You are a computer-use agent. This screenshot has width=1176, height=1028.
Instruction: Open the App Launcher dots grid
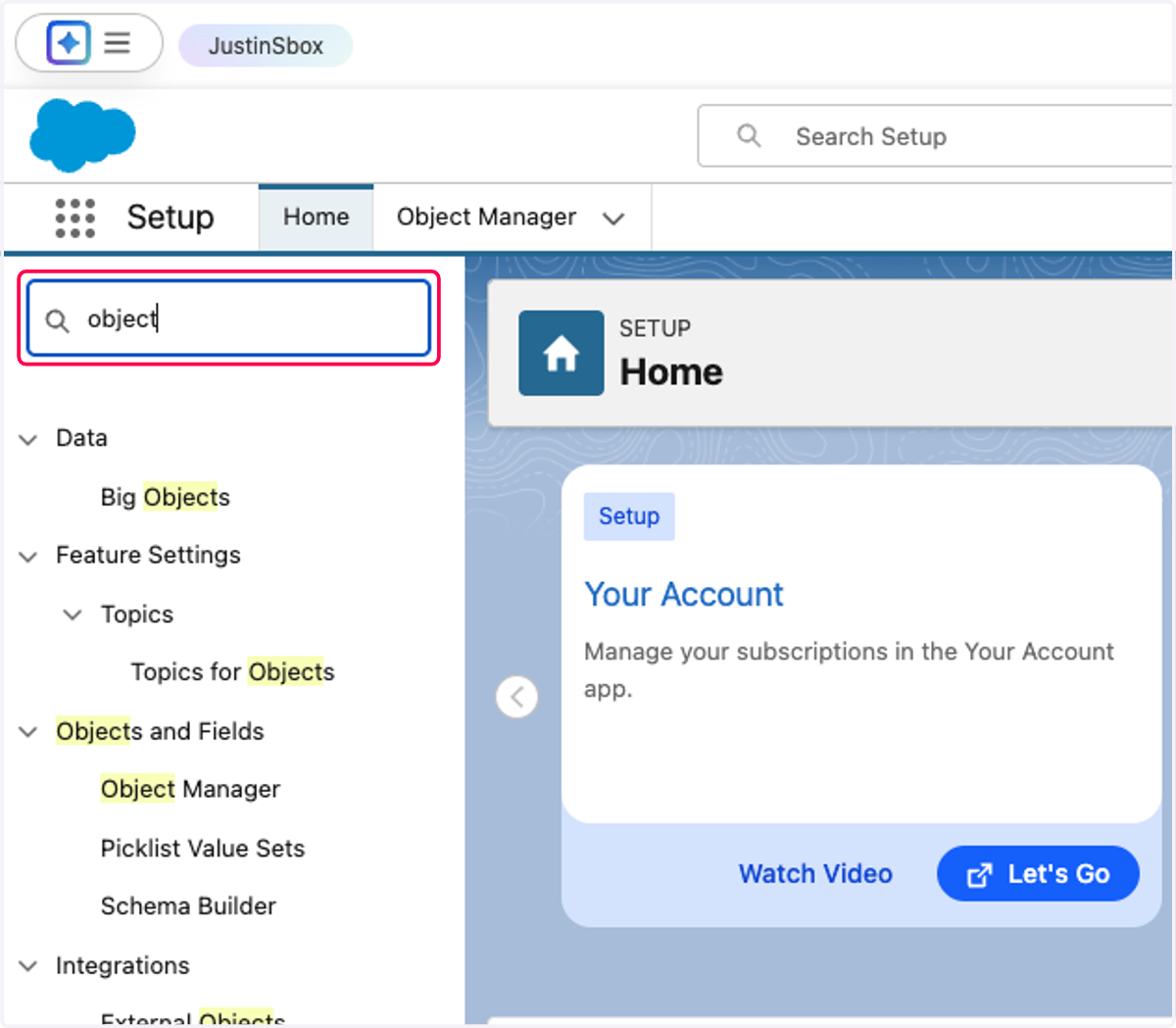75,218
